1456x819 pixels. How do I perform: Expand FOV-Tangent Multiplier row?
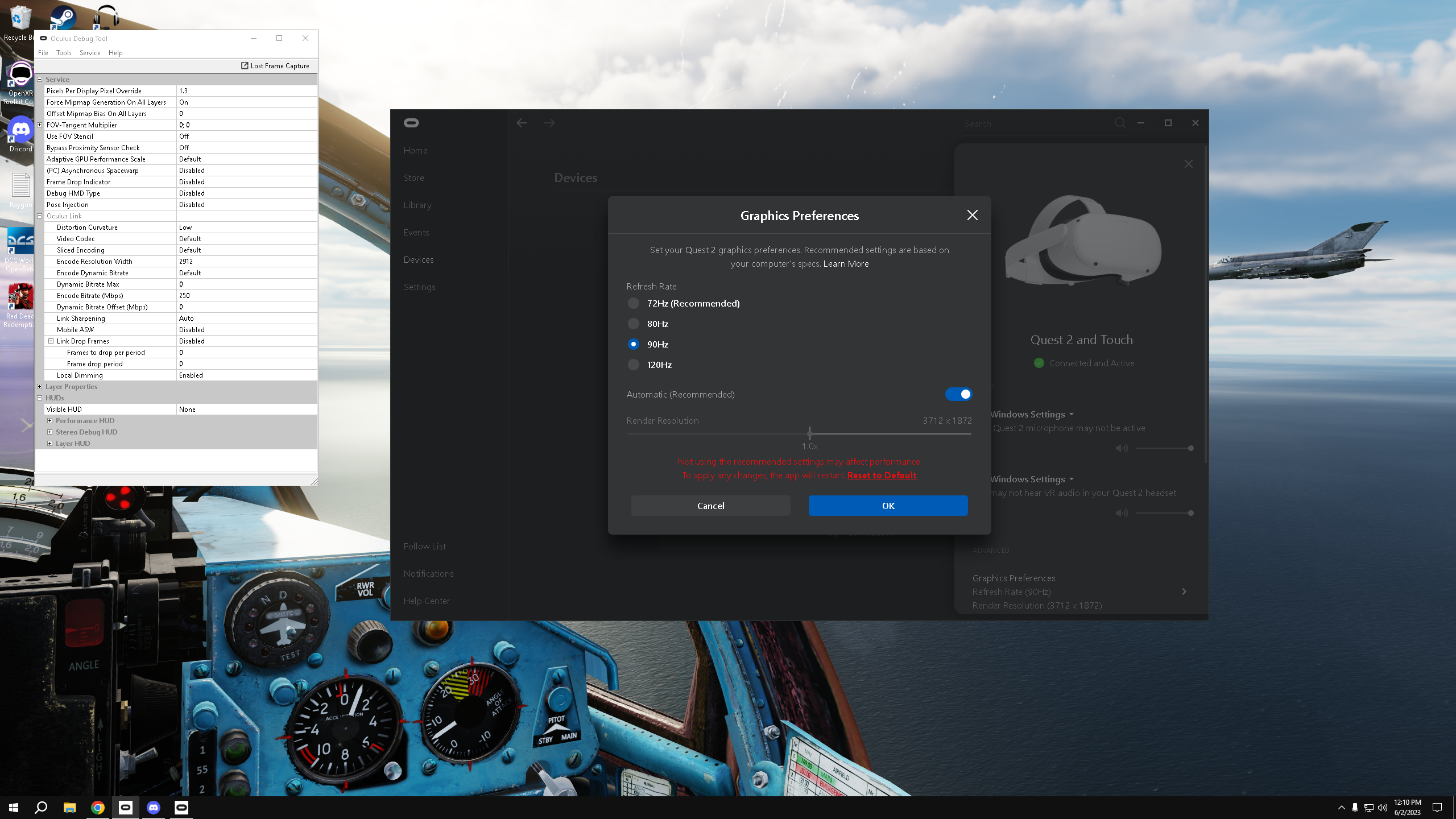(40, 125)
